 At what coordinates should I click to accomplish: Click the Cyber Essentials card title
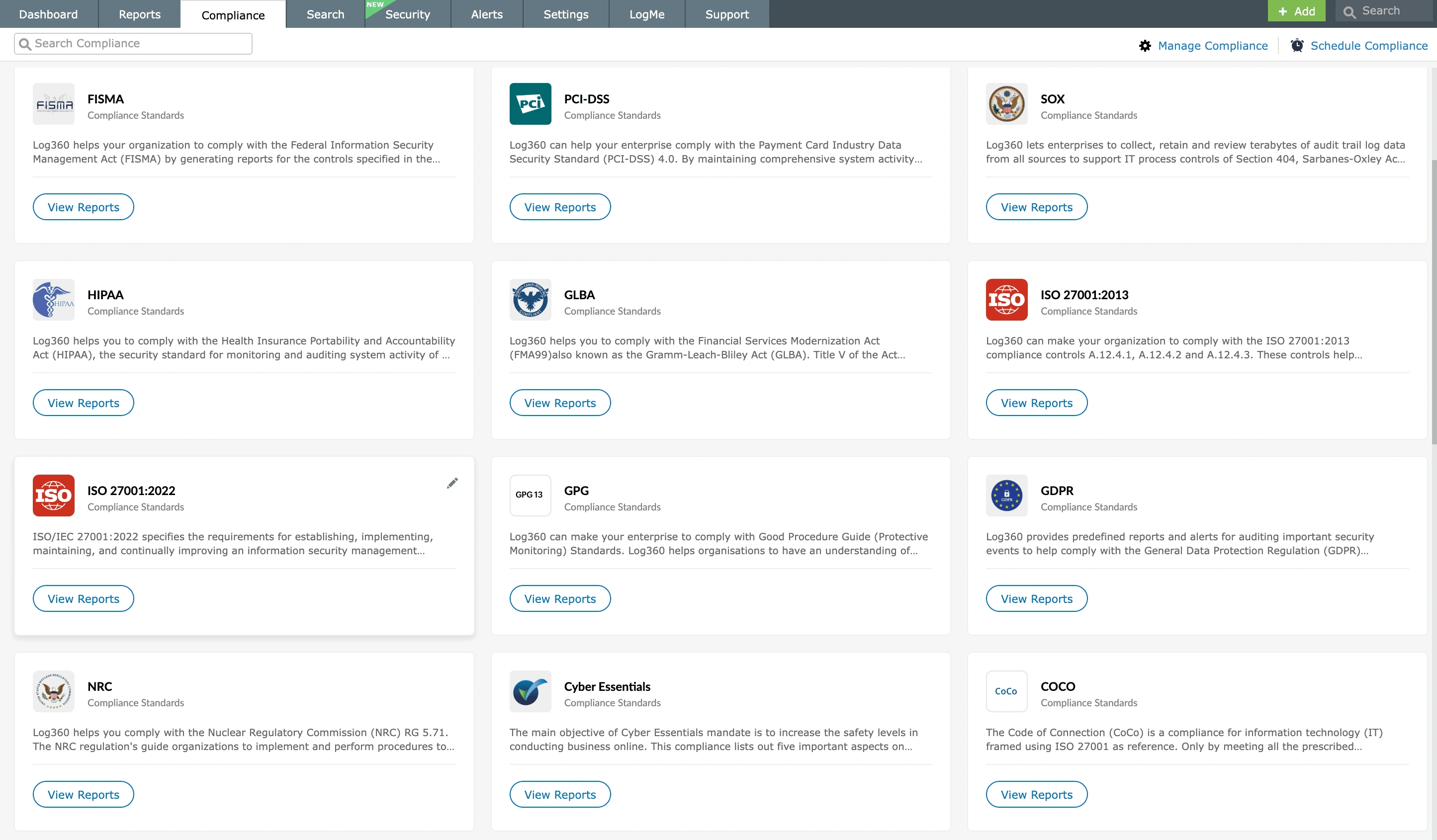tap(607, 687)
